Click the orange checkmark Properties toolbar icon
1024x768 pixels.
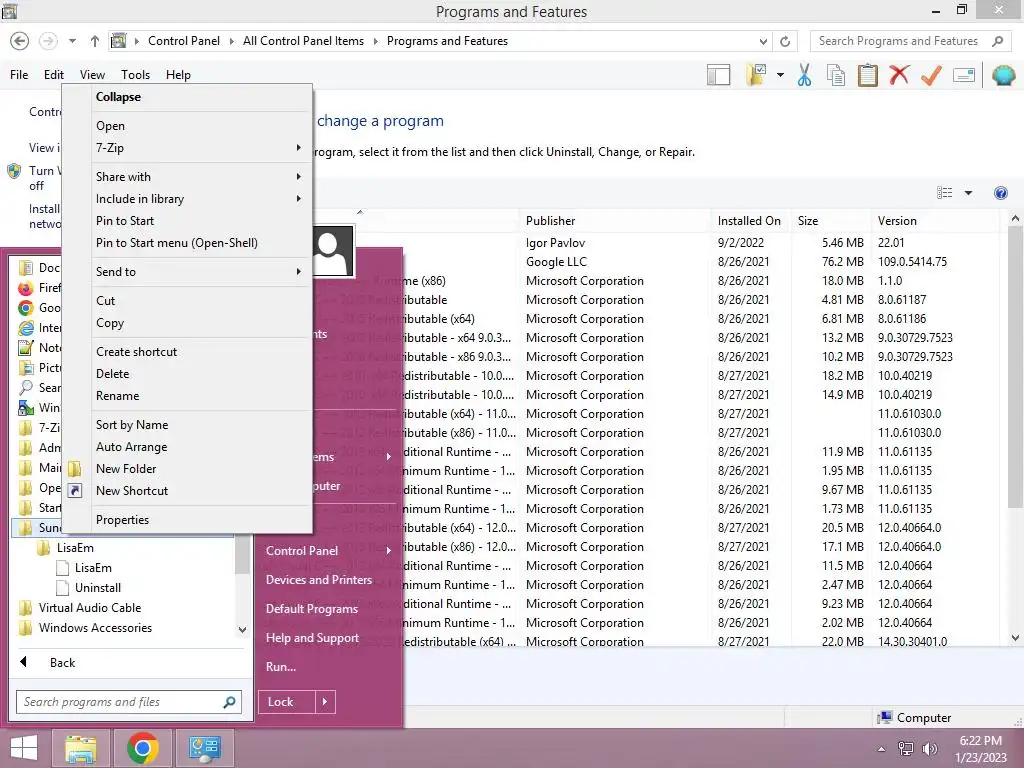[931, 75]
